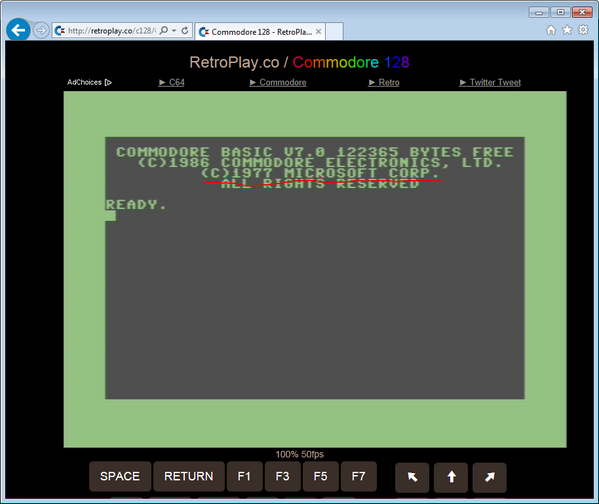The width and height of the screenshot is (599, 504).
Task: Close the browser window
Action: coord(582,13)
